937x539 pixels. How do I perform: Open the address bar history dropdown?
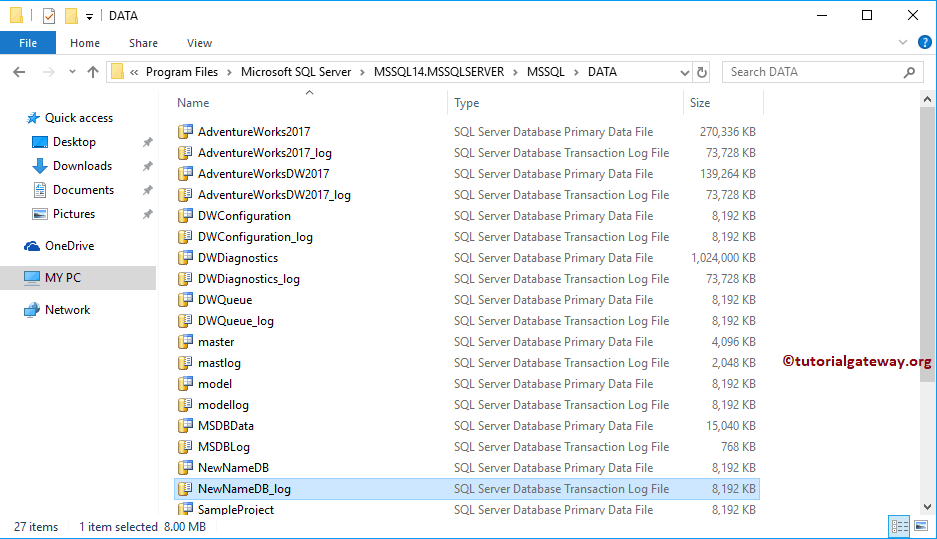[x=684, y=72]
